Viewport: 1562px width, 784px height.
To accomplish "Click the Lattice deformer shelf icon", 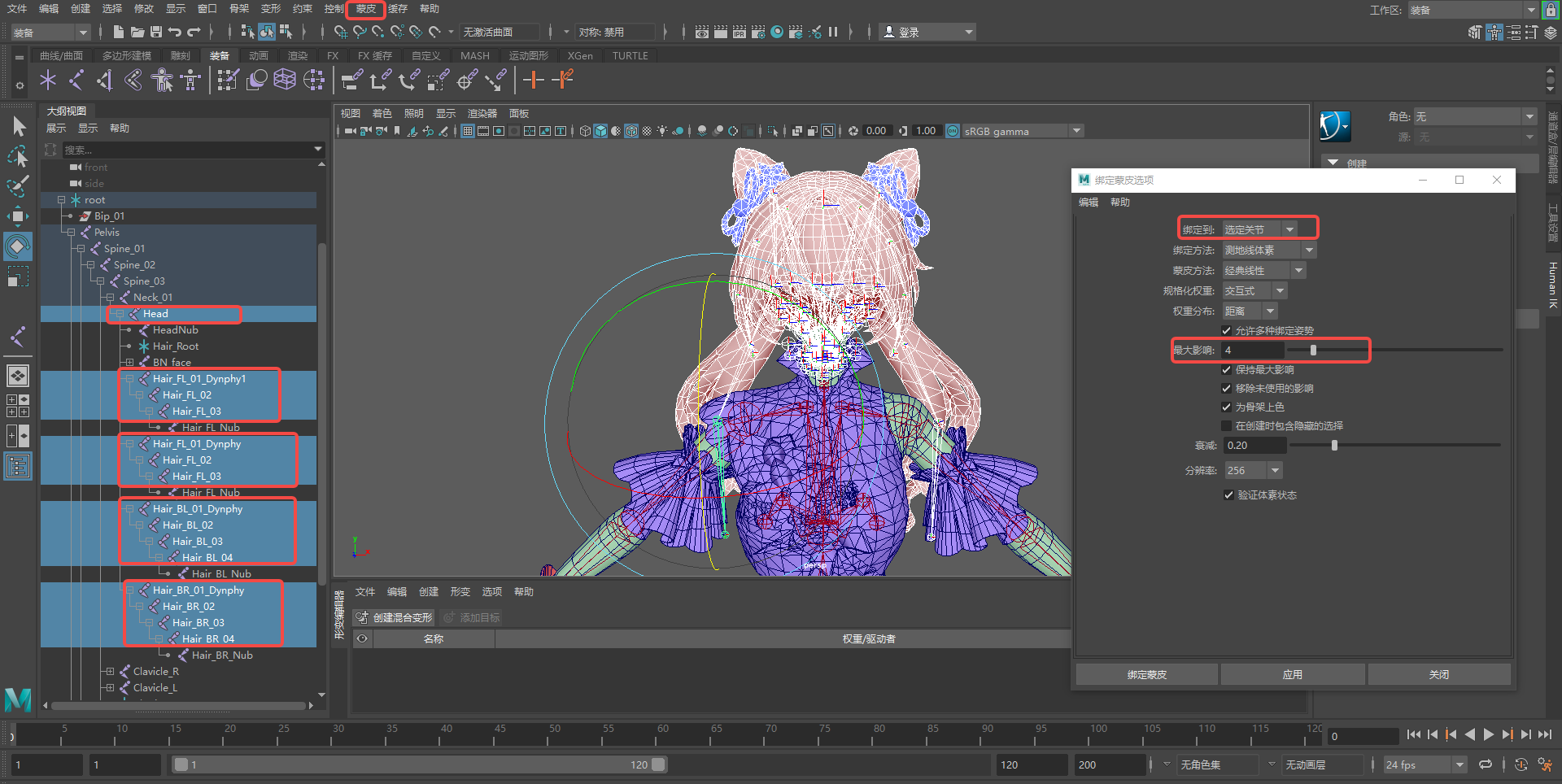I will tap(285, 80).
